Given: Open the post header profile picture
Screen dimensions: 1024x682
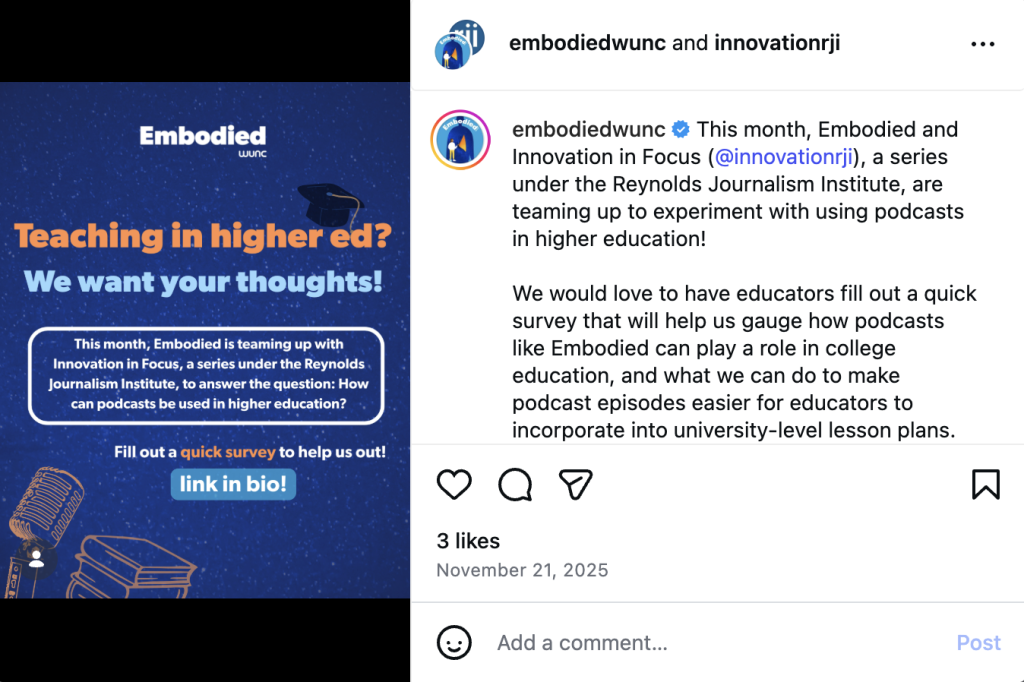Looking at the screenshot, I should [459, 43].
